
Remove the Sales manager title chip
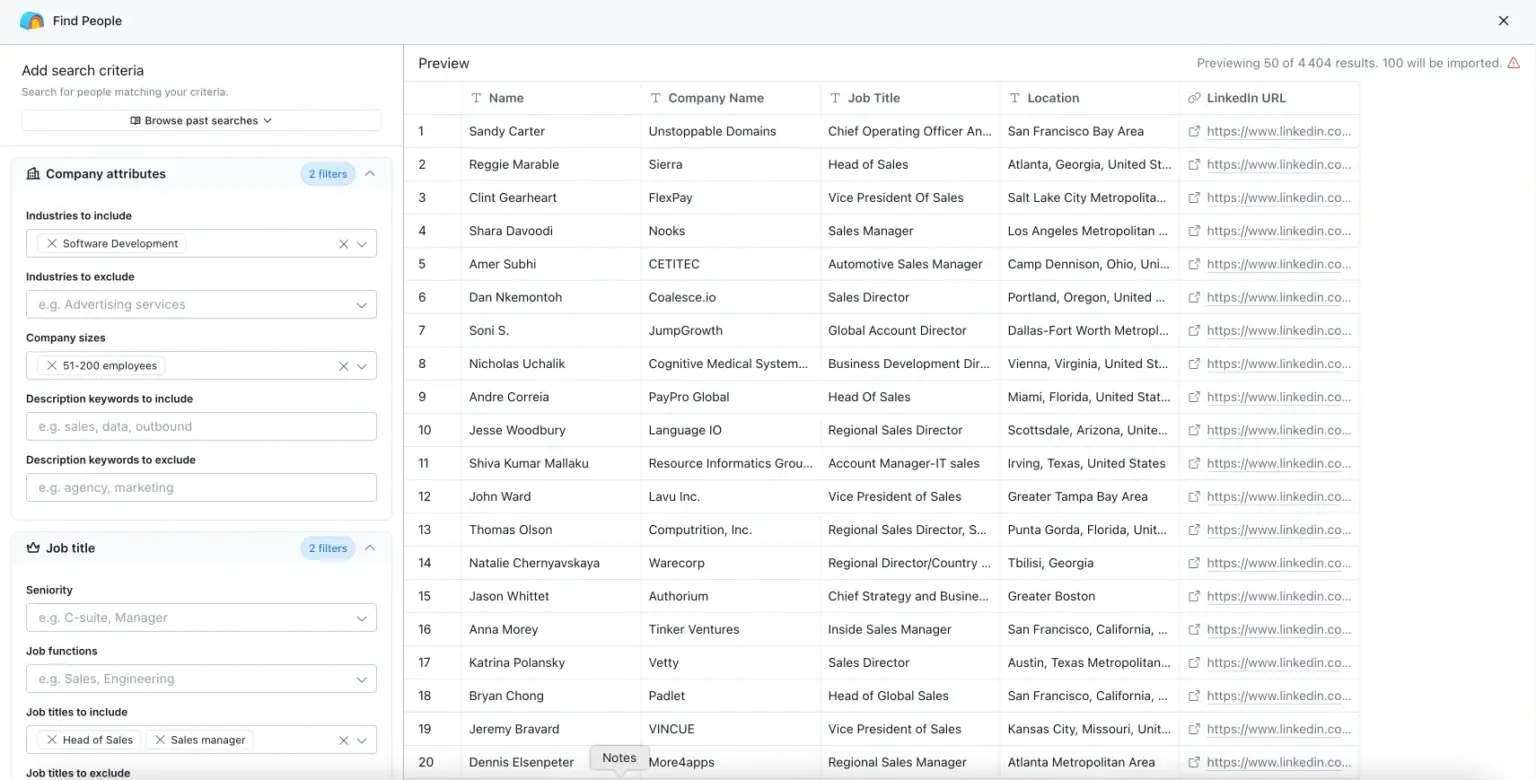(x=160, y=740)
